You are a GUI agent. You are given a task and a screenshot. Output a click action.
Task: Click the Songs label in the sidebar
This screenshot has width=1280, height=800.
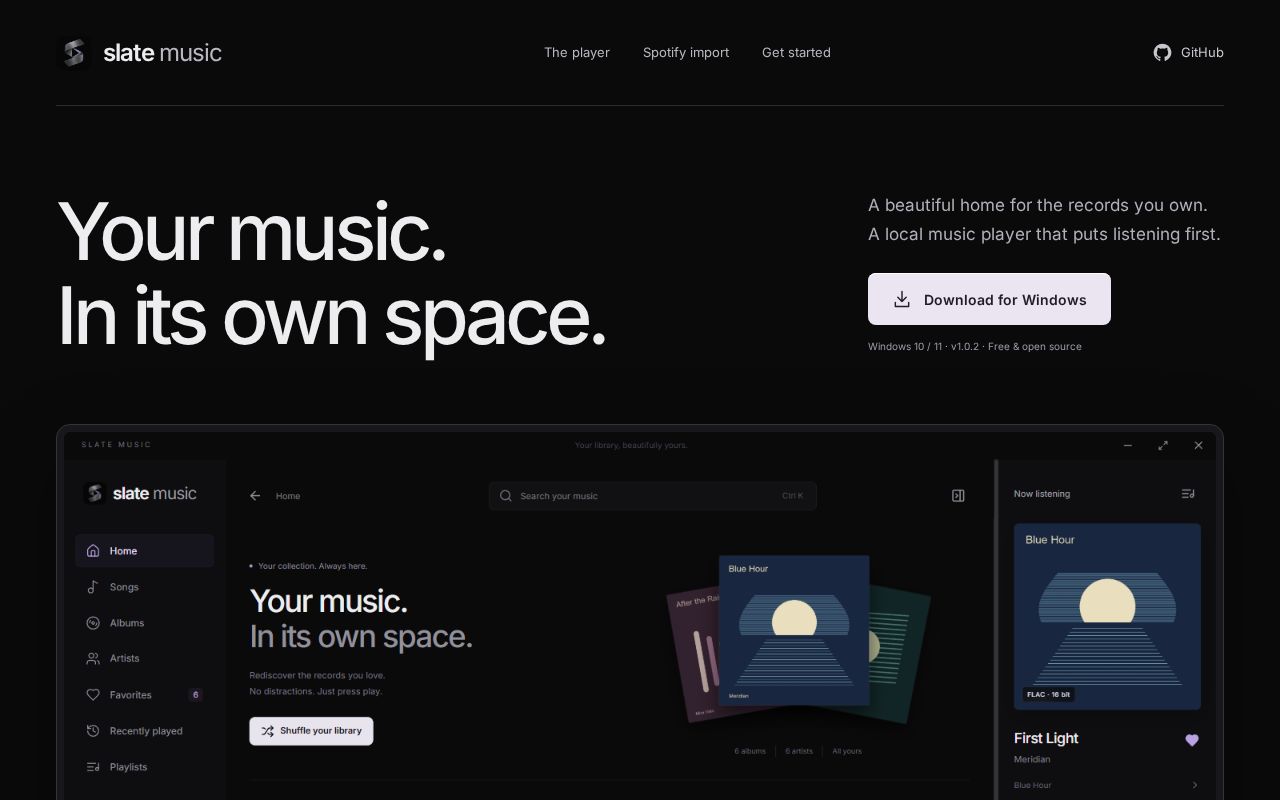point(124,587)
